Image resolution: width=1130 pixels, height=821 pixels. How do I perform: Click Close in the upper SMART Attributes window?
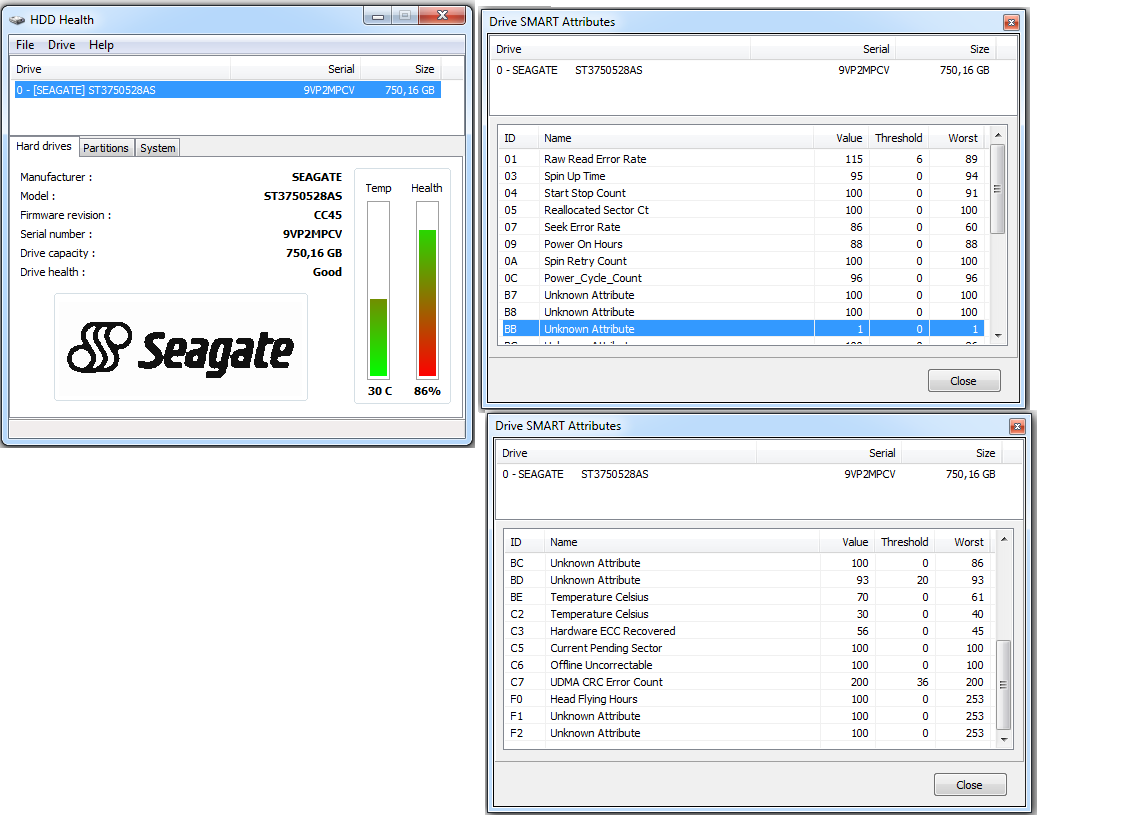click(x=964, y=381)
